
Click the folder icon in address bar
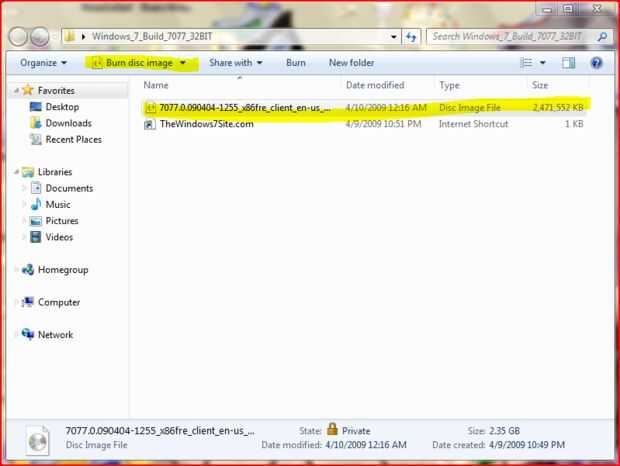click(70, 37)
